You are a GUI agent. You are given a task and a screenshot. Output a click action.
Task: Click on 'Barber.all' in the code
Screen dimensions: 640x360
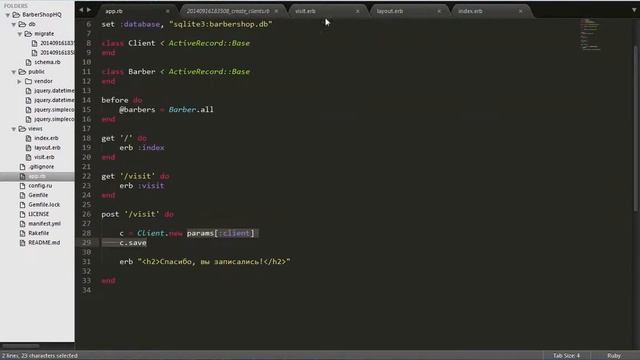click(x=191, y=109)
